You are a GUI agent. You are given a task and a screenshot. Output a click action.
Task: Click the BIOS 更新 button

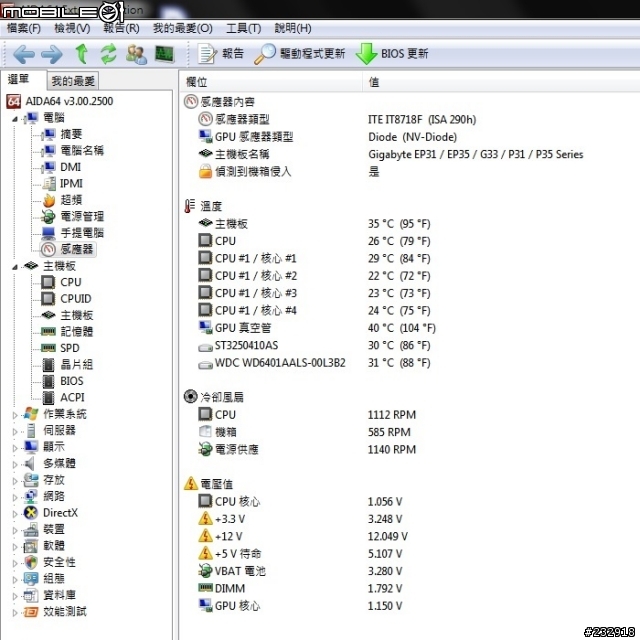point(392,54)
